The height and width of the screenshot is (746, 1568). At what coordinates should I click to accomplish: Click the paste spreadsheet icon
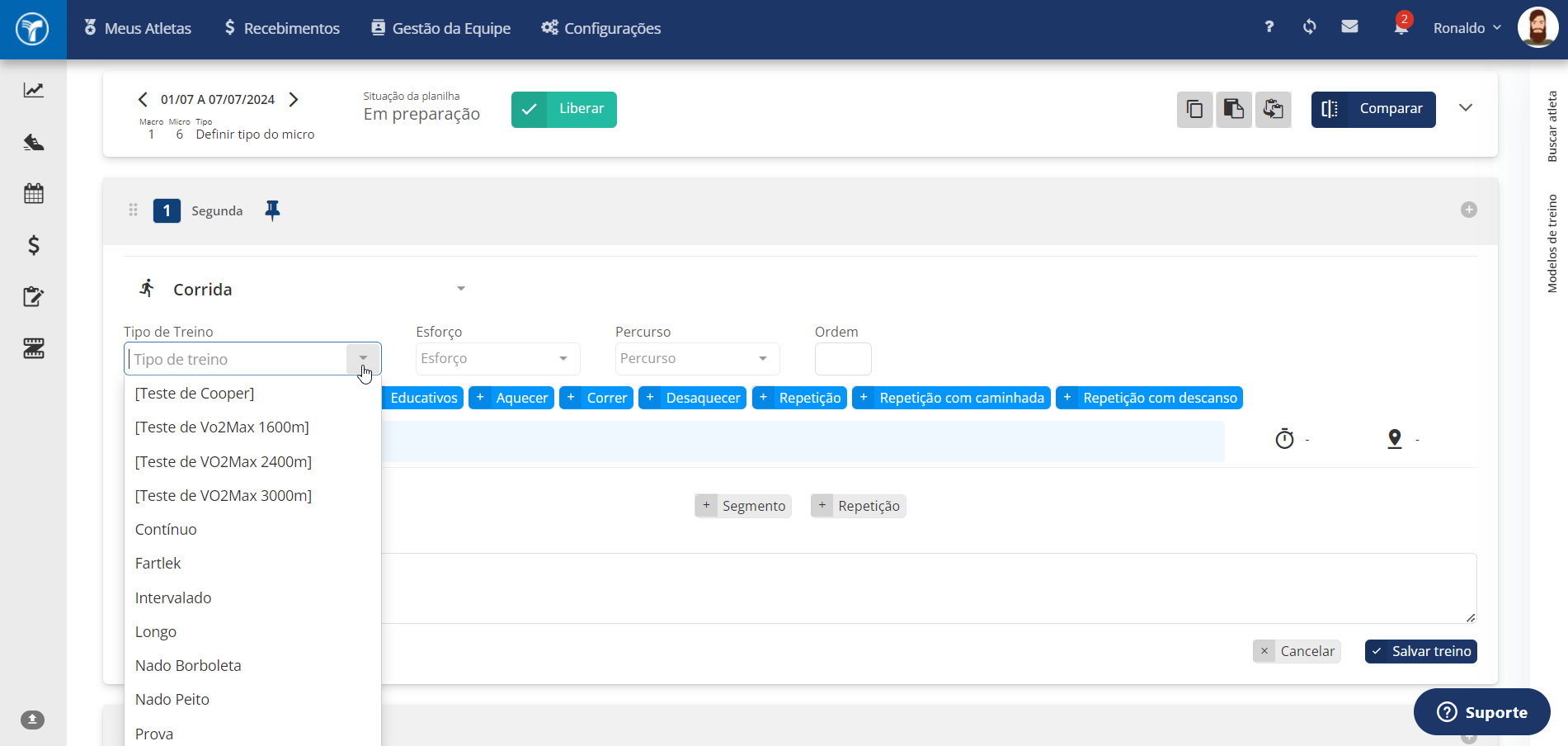[1234, 109]
